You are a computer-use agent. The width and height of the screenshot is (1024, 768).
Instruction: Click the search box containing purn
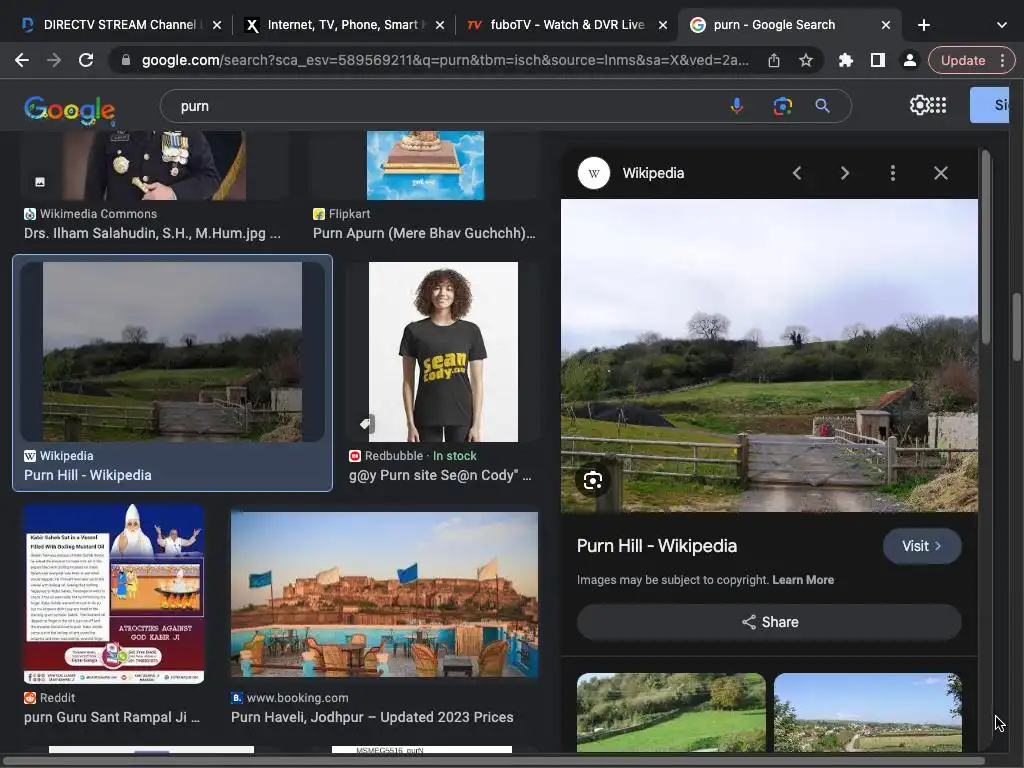coord(444,106)
